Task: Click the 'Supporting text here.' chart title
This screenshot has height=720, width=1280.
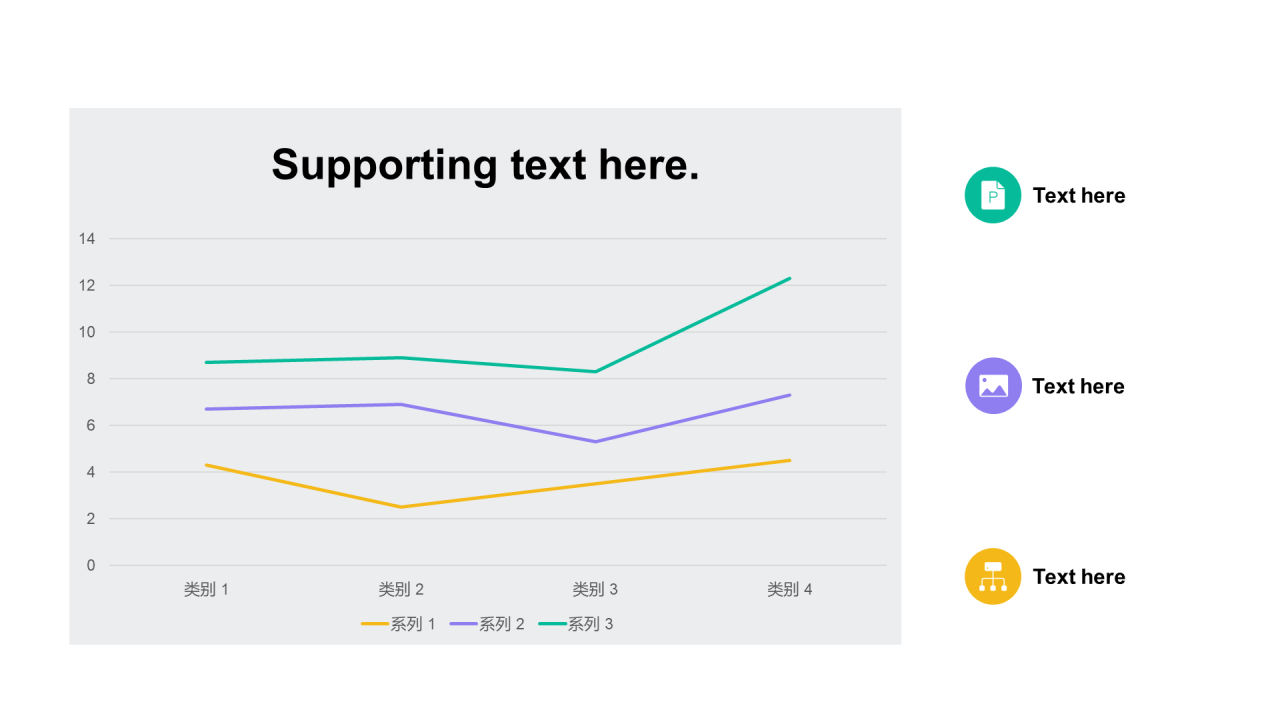Action: pos(485,165)
